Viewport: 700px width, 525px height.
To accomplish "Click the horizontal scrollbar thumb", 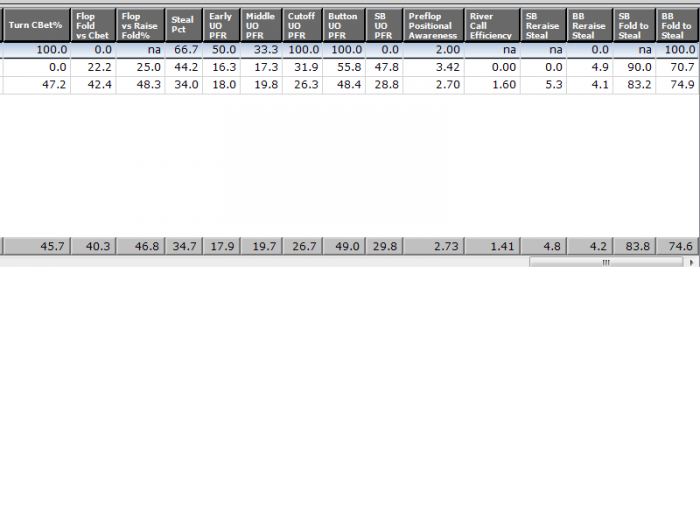I will tap(606, 262).
